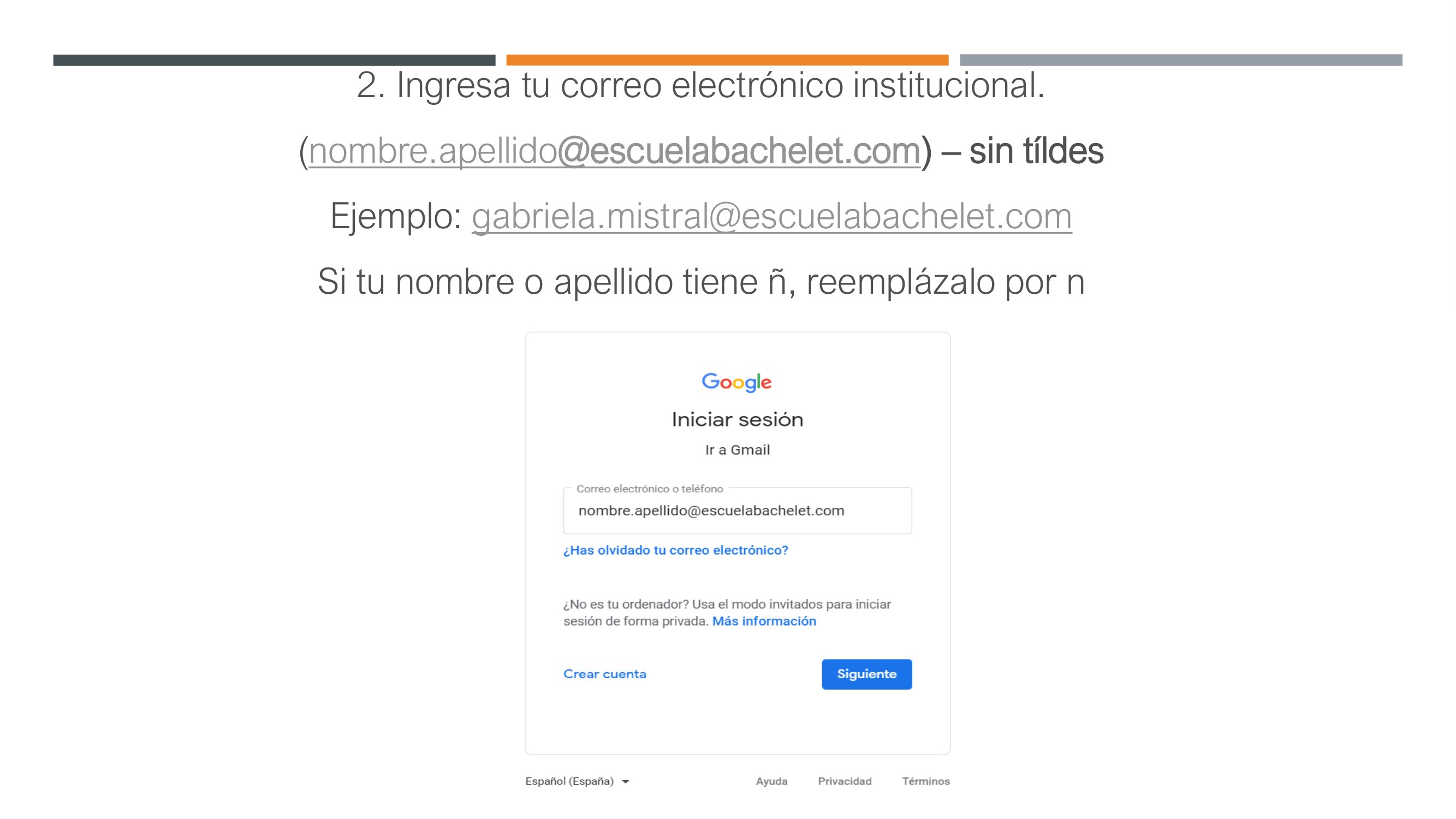Click the "Iniciar sesión" heading
Image resolution: width=1456 pixels, height=819 pixels.
(737, 419)
